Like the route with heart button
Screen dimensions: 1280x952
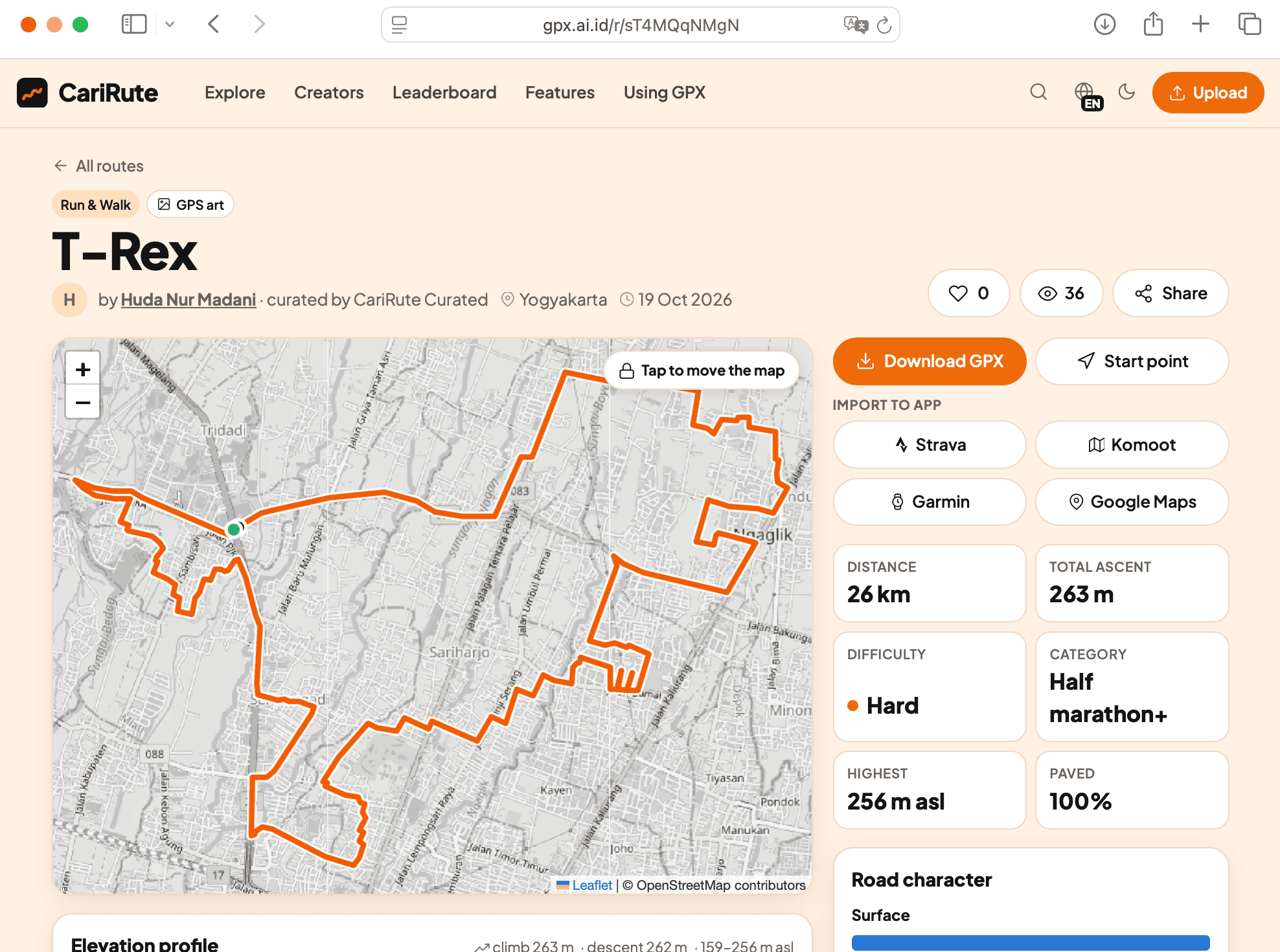click(968, 293)
